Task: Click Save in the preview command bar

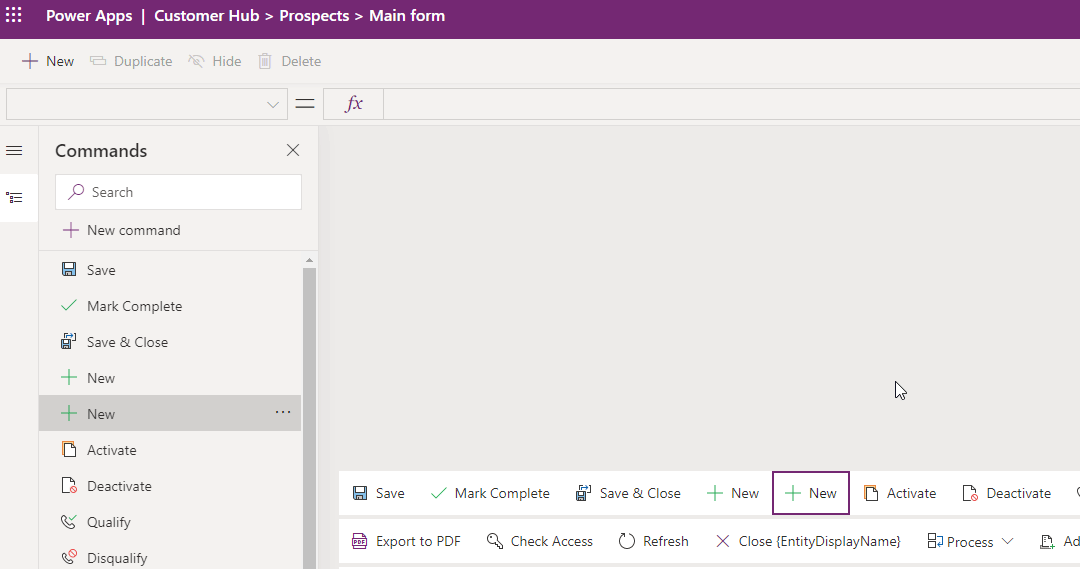Action: click(x=379, y=493)
